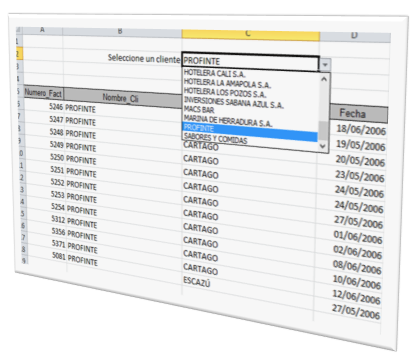The height and width of the screenshot is (363, 414).
Task: Choose HOTELERA LOS POZOS S.A. option
Action: [x=225, y=92]
